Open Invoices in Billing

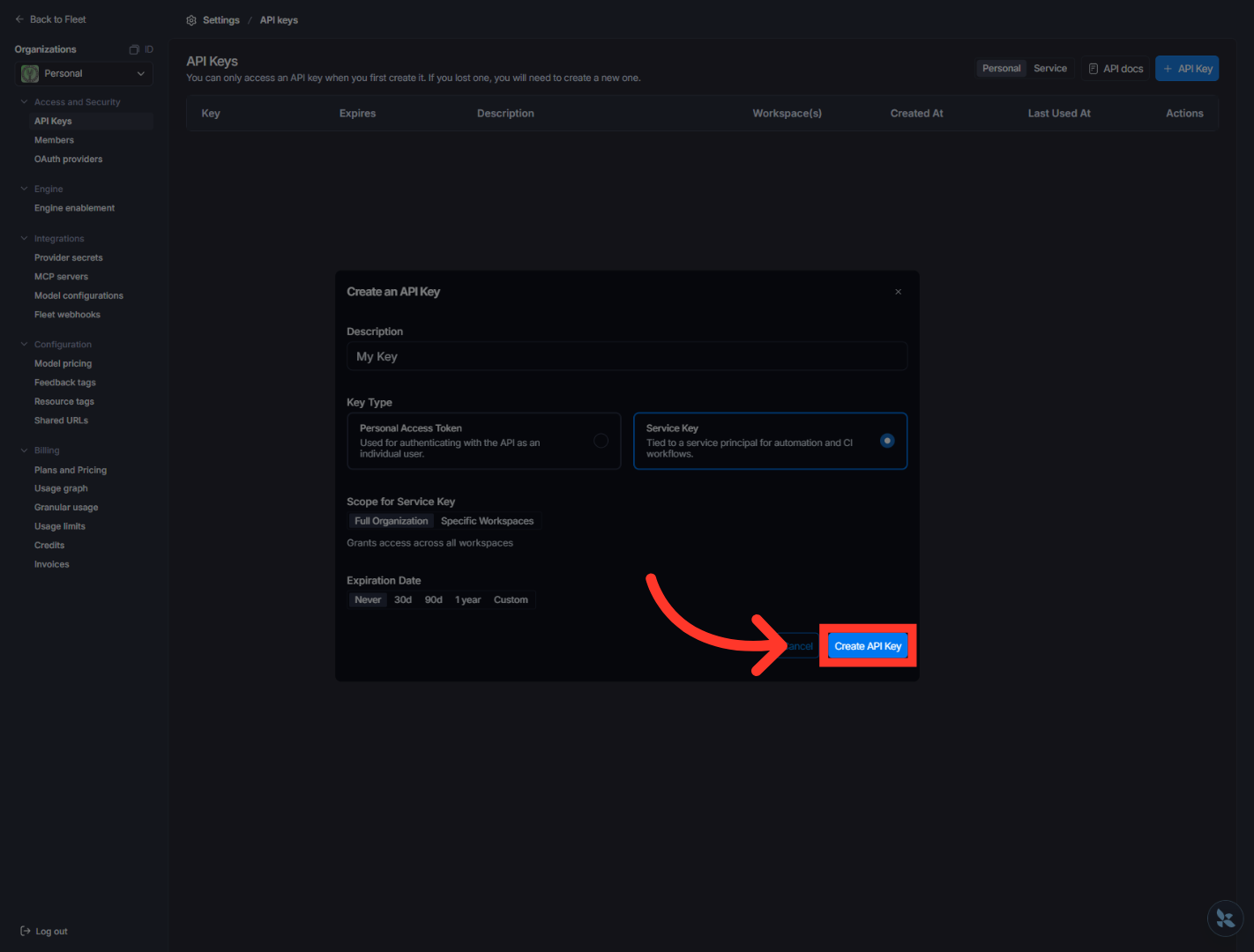[51, 565]
